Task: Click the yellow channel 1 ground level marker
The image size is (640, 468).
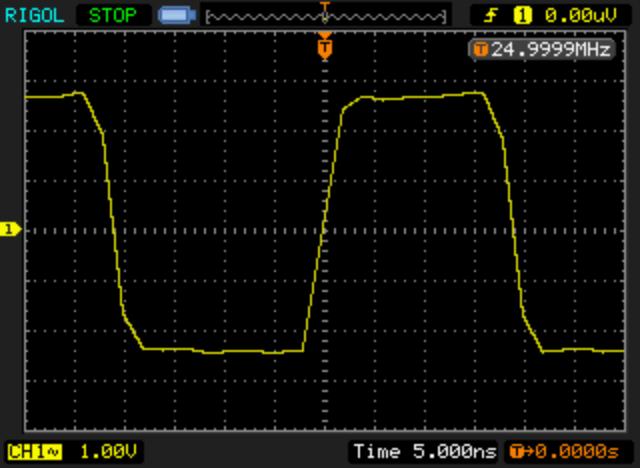Action: (x=10, y=229)
